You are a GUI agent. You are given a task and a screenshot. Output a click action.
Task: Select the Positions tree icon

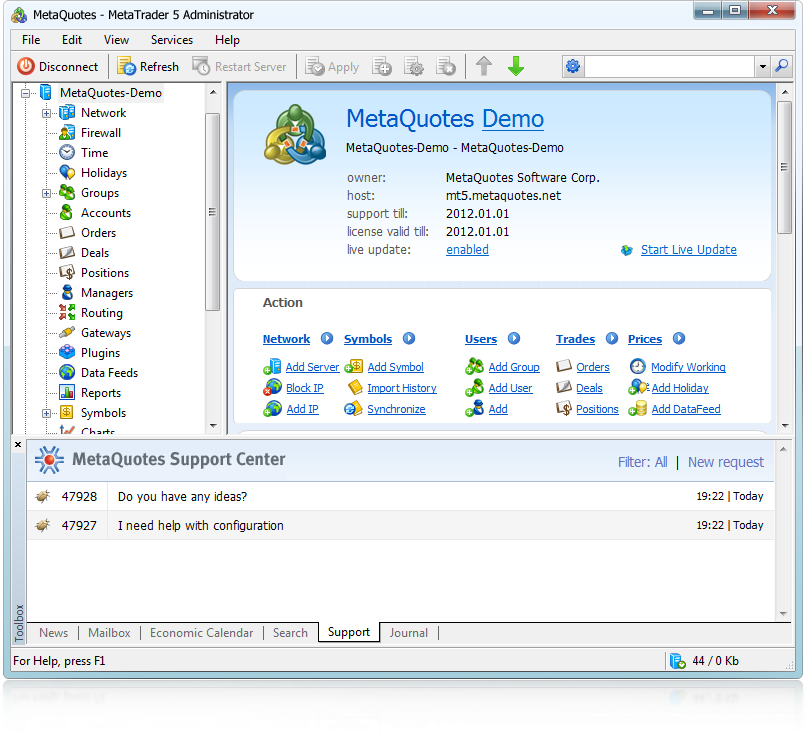[x=67, y=272]
